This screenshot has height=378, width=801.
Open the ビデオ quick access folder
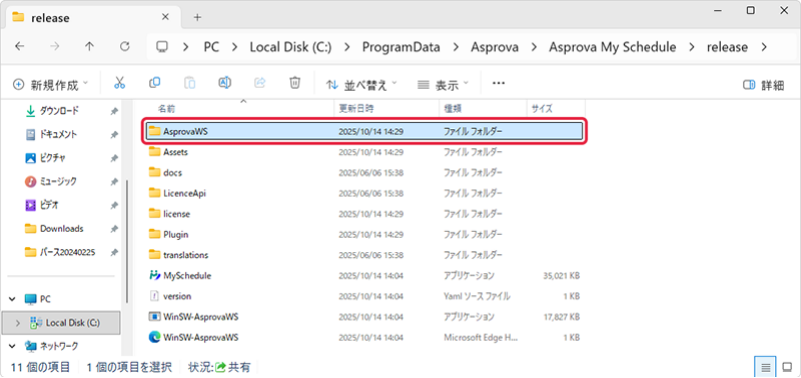(x=50, y=205)
